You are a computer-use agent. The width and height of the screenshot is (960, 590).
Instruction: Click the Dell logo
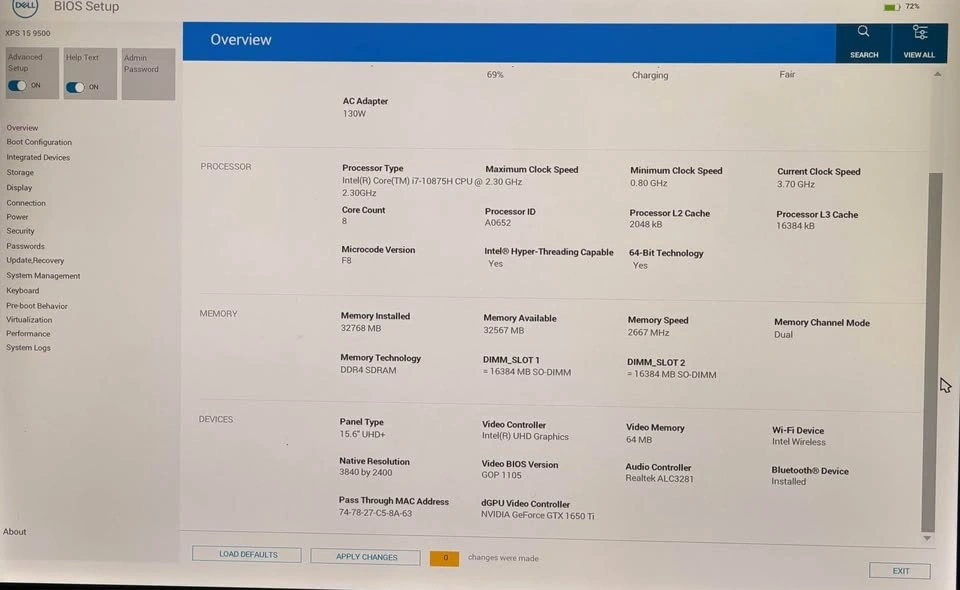pyautogui.click(x=25, y=7)
